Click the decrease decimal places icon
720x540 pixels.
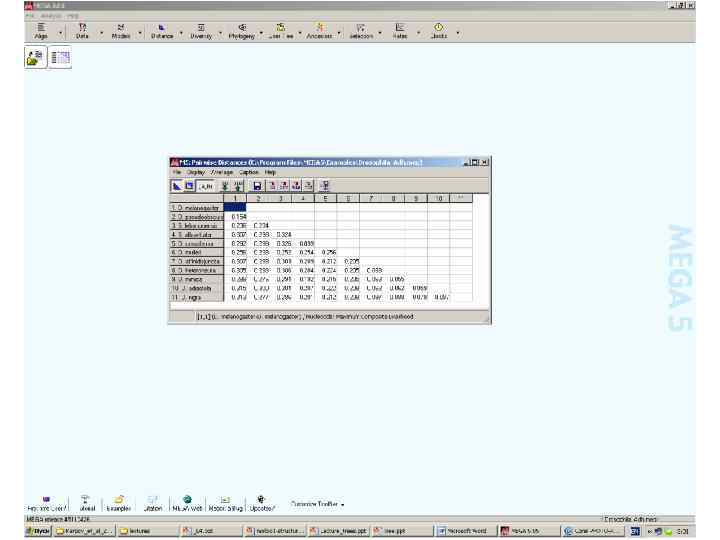(x=225, y=186)
